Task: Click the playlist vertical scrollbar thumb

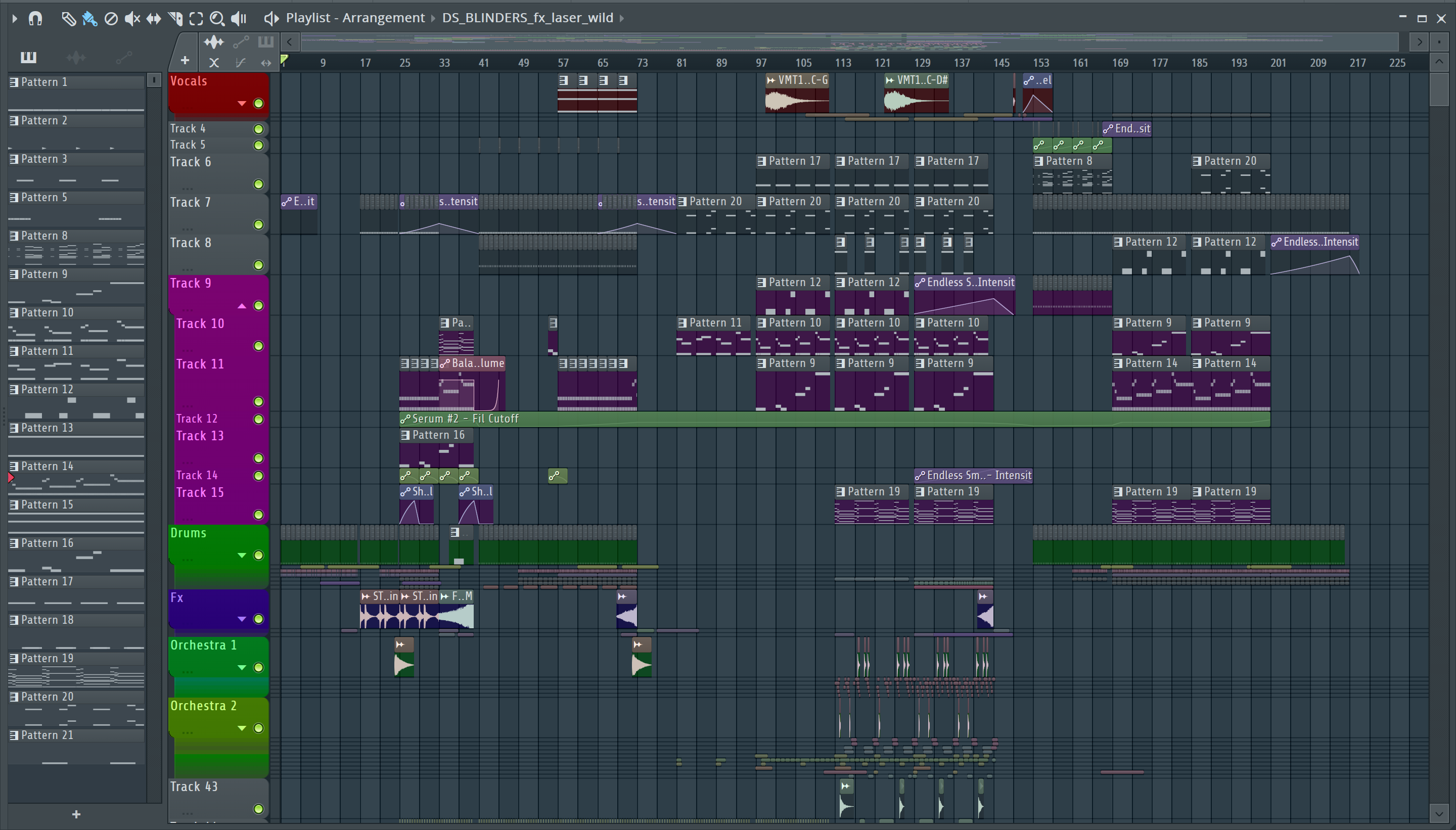Action: pyautogui.click(x=1439, y=89)
